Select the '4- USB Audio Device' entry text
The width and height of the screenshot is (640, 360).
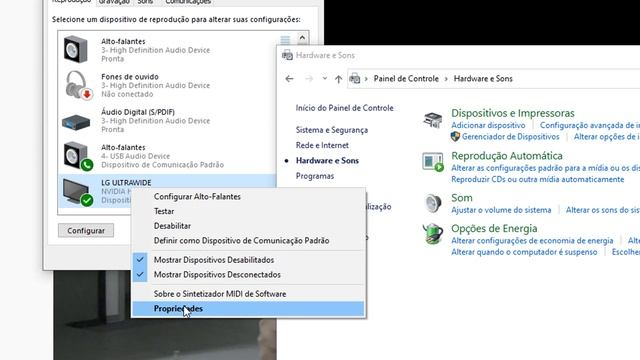(136, 156)
